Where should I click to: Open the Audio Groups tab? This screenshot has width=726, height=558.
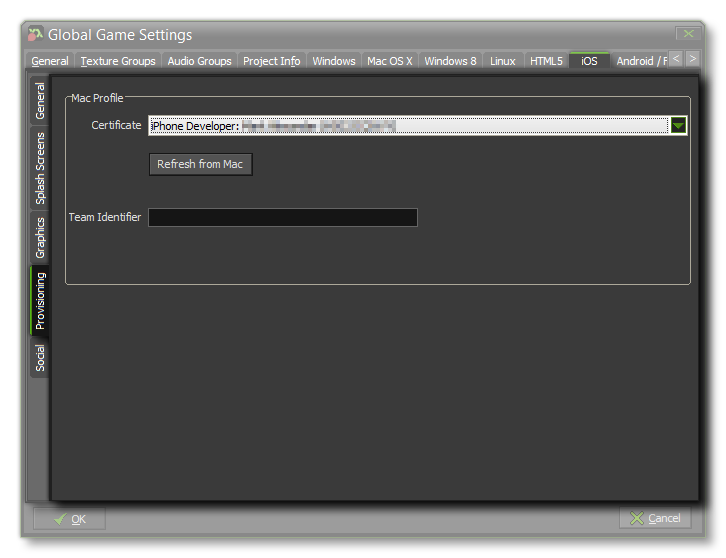click(199, 61)
